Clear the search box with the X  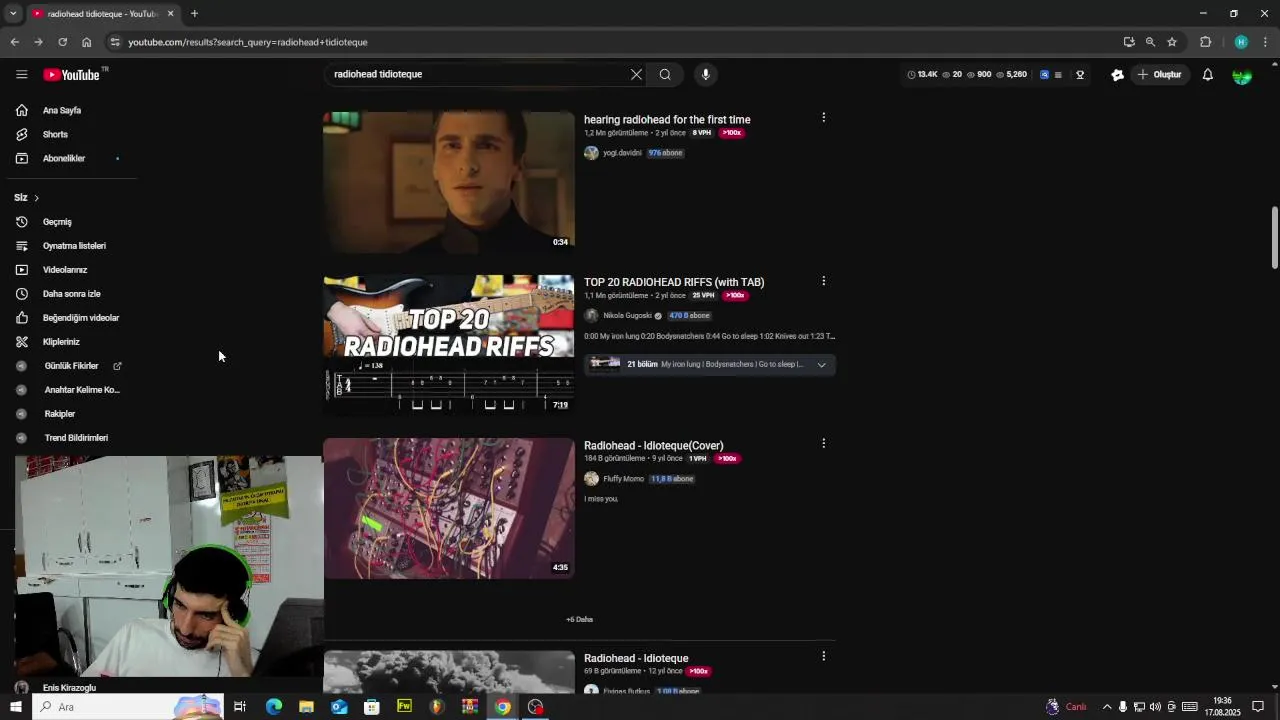[x=636, y=74]
